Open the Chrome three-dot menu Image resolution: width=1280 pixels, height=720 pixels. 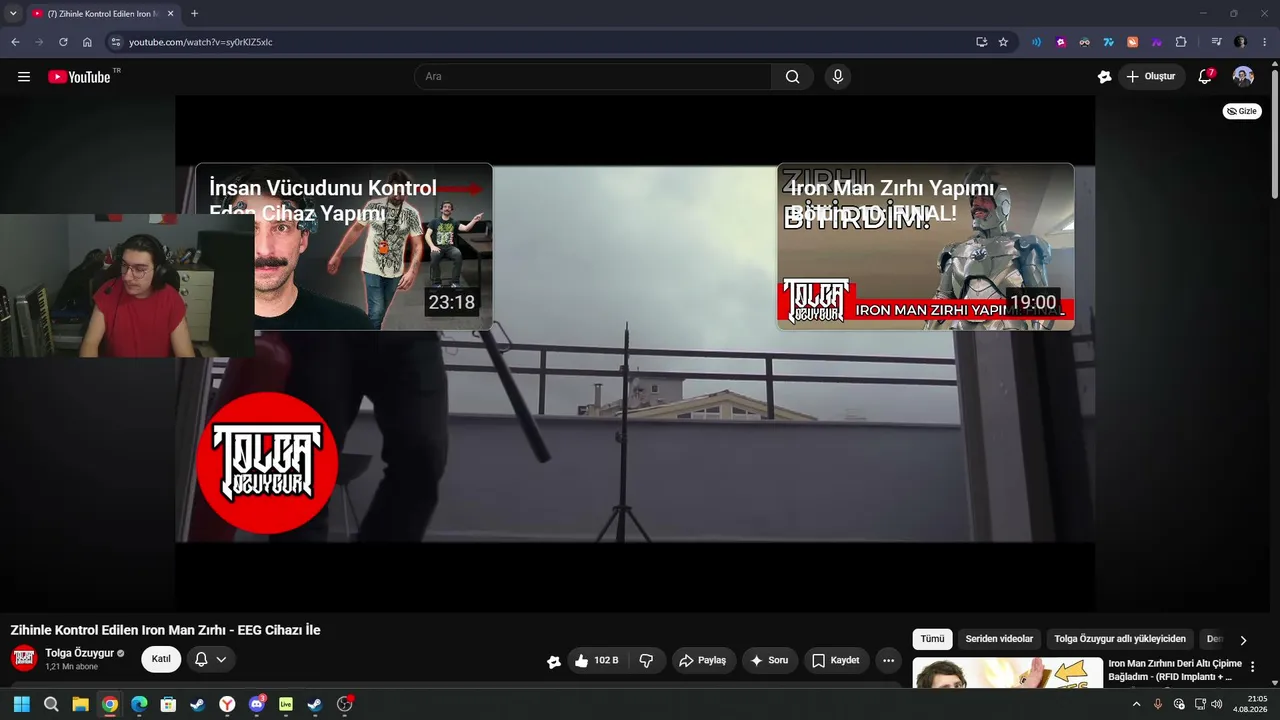pos(1265,42)
